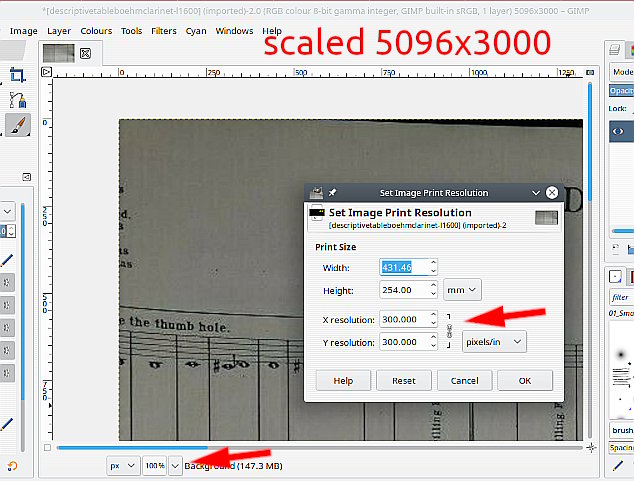Screen dimensions: 634x481
Task: Open the Layer menu
Action: pyautogui.click(x=59, y=31)
